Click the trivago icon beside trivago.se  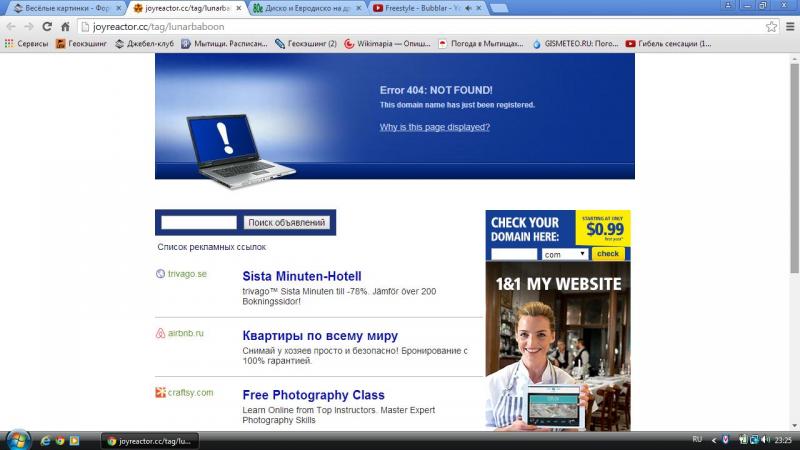click(160, 274)
